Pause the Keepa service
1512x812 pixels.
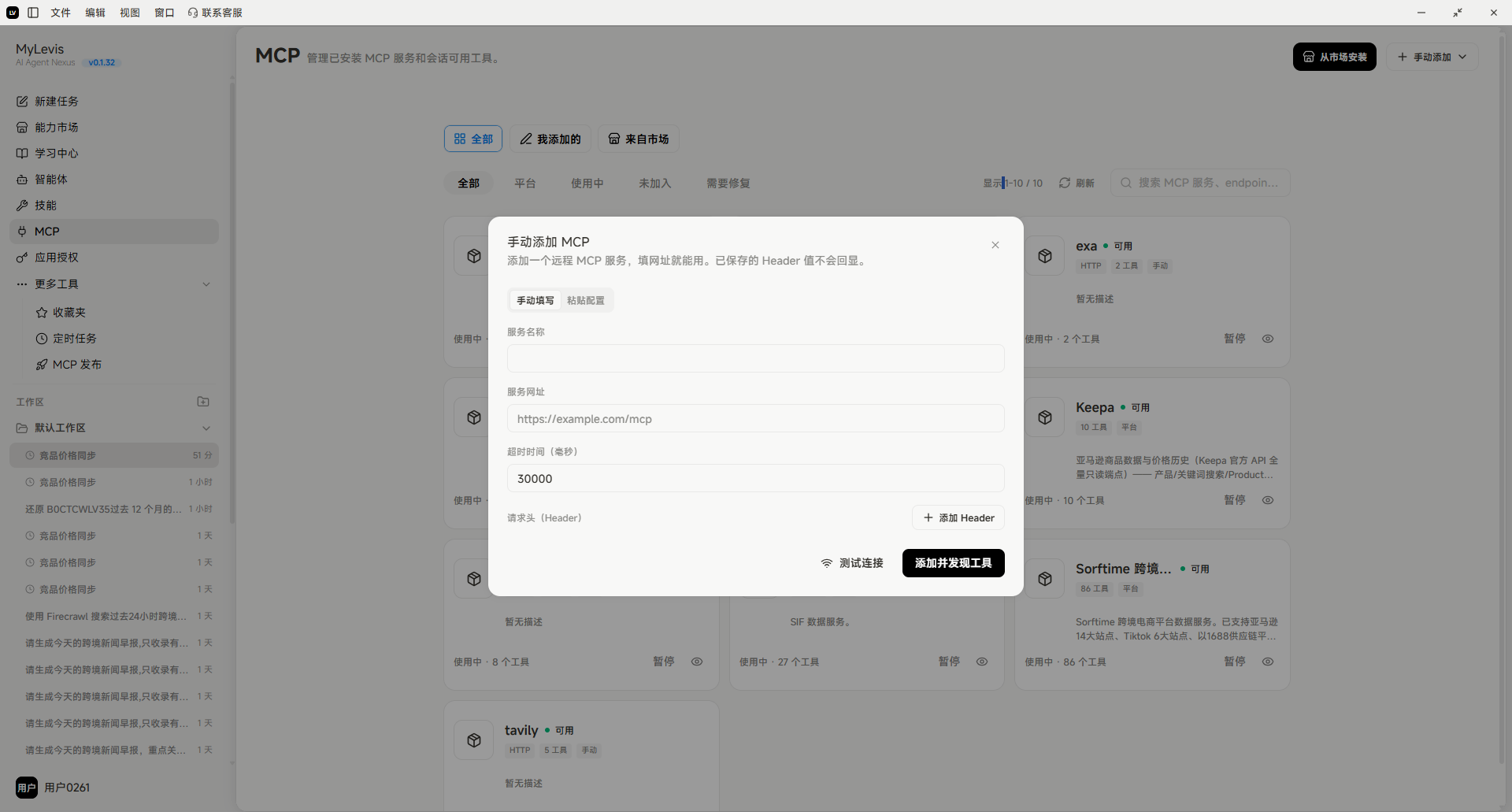(x=1235, y=500)
